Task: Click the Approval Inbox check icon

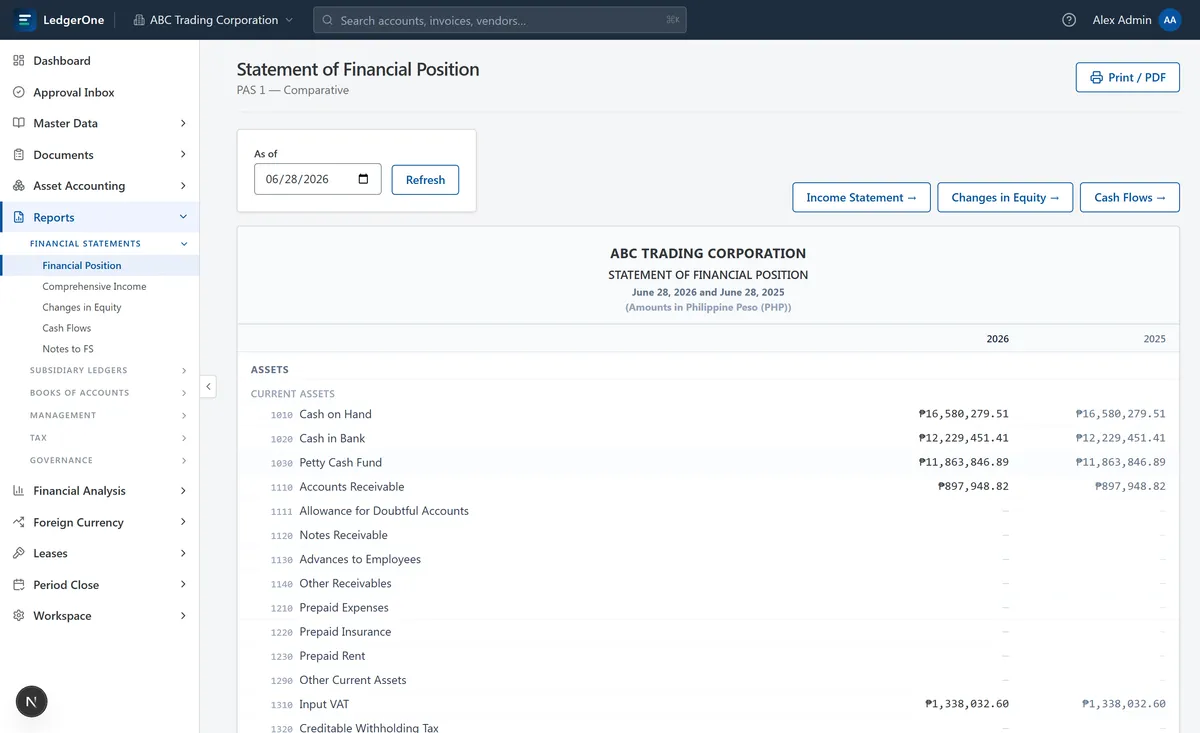Action: (19, 92)
